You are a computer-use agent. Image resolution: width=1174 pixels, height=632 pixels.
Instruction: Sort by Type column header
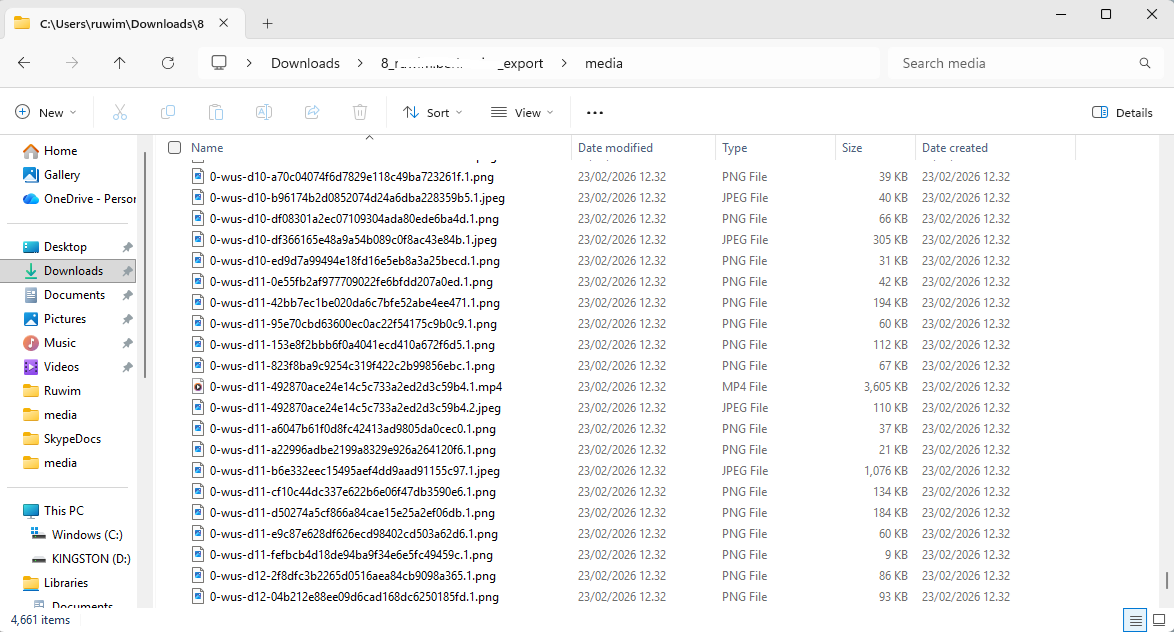(734, 148)
